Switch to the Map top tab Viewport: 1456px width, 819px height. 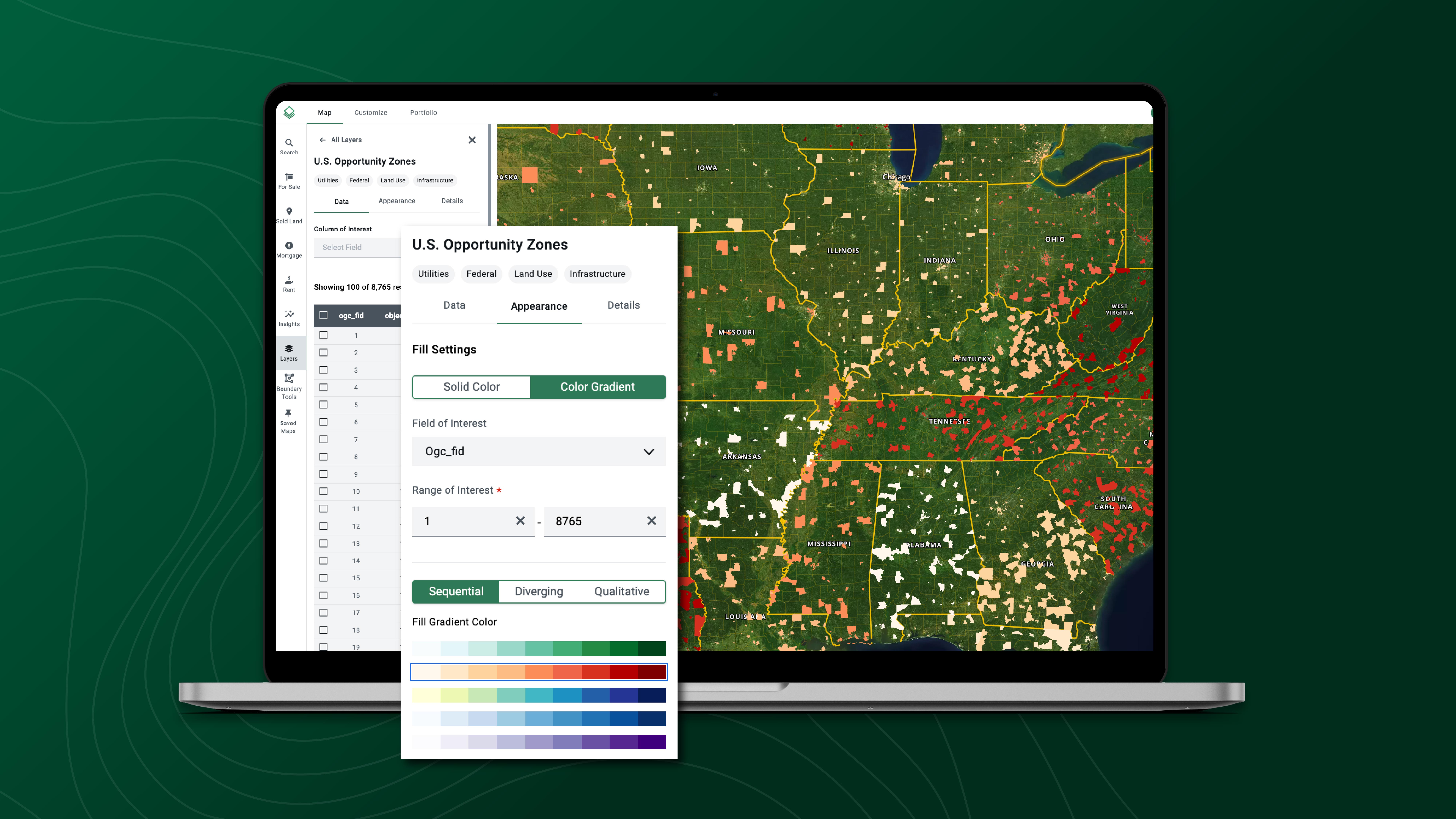[x=325, y=112]
